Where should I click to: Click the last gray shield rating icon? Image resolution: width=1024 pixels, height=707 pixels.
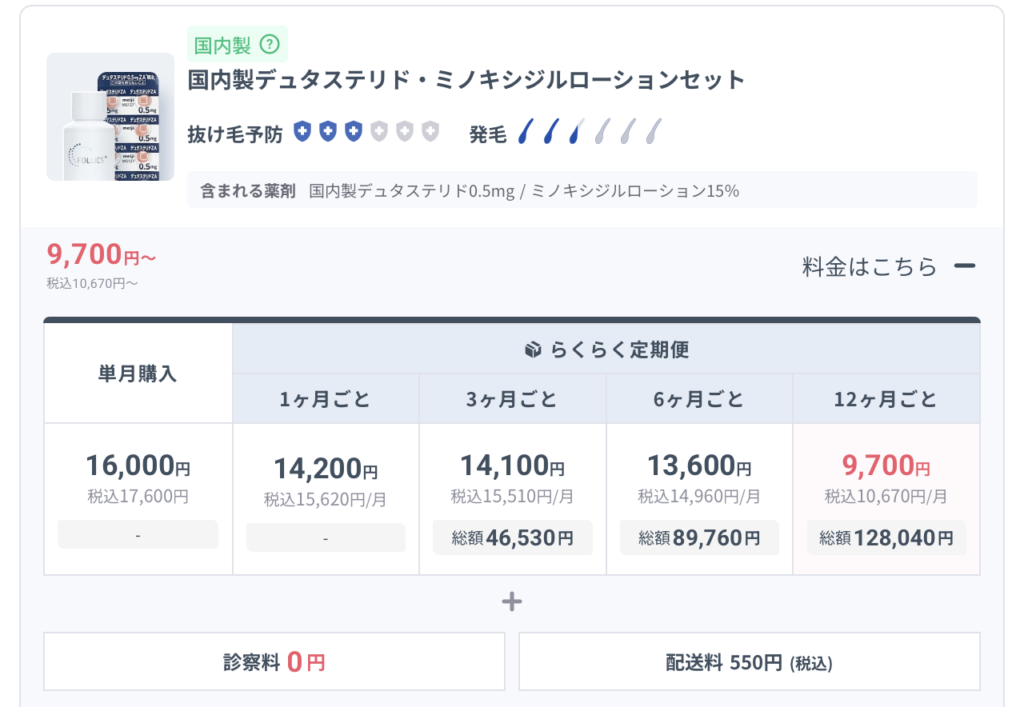pos(430,132)
